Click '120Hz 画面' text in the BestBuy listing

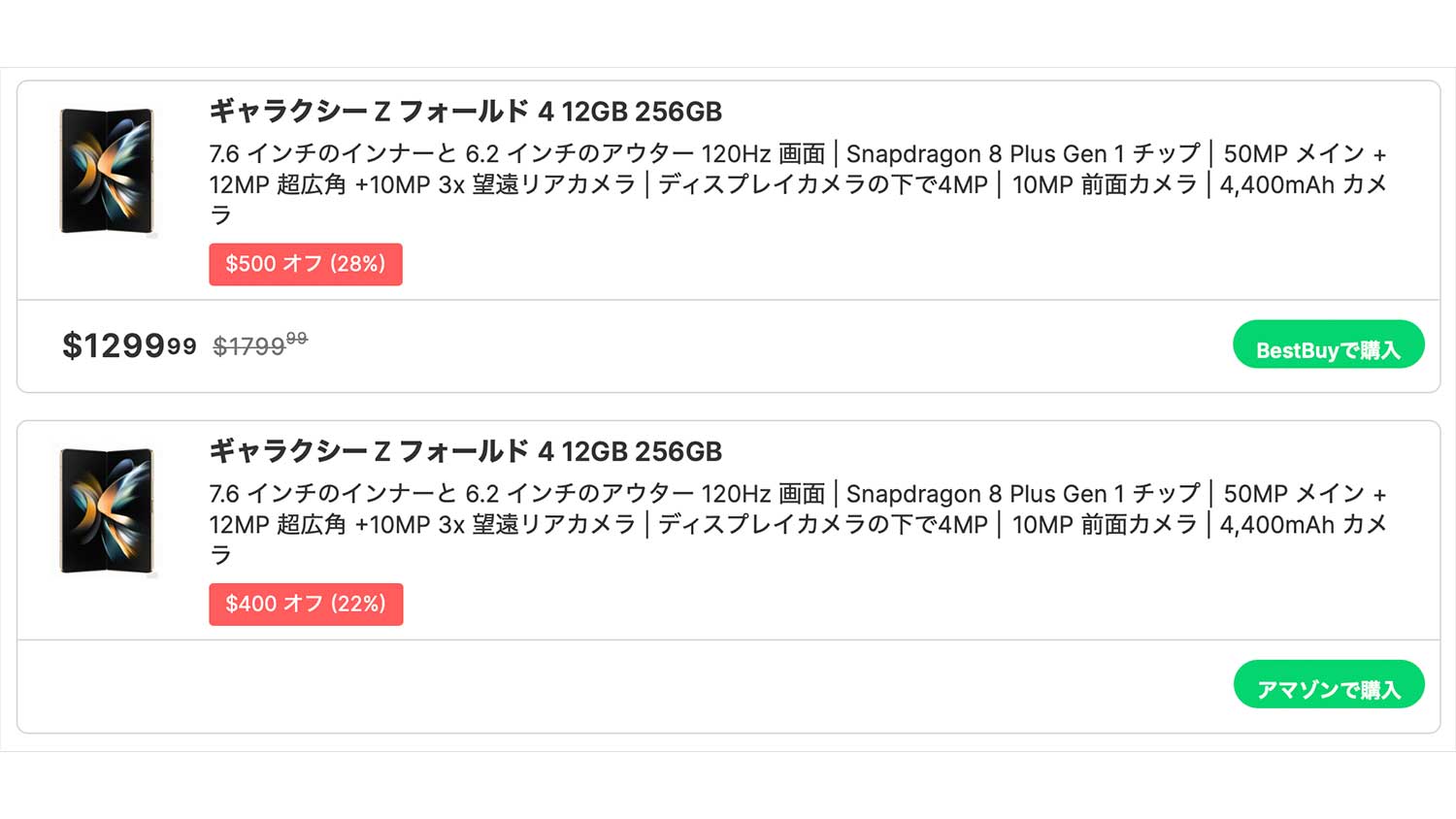pos(763,153)
